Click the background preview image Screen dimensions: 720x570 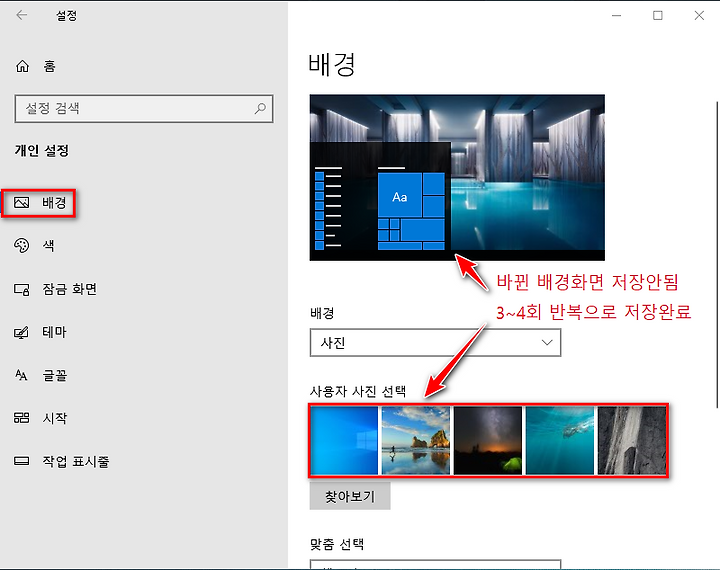click(457, 177)
